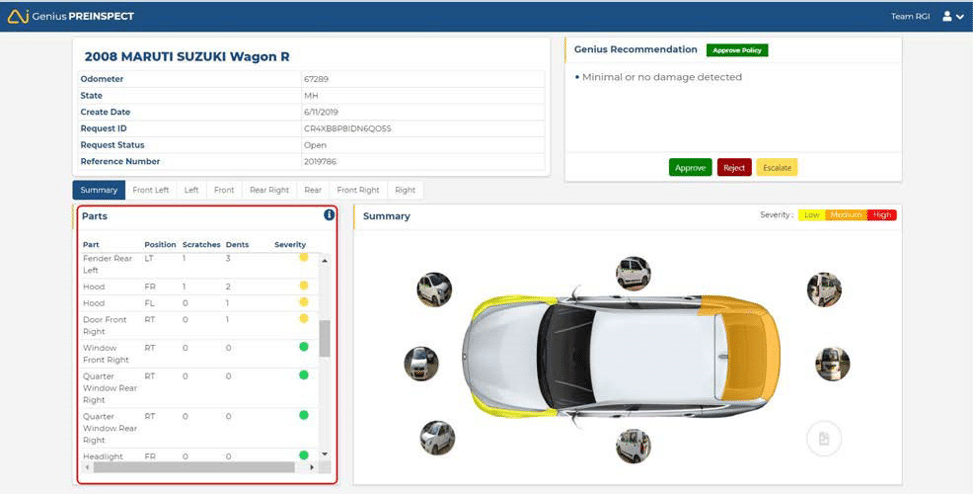This screenshot has width=973, height=494.
Task: Click yellow severity dot for Fender Rear Left
Action: coord(303,257)
